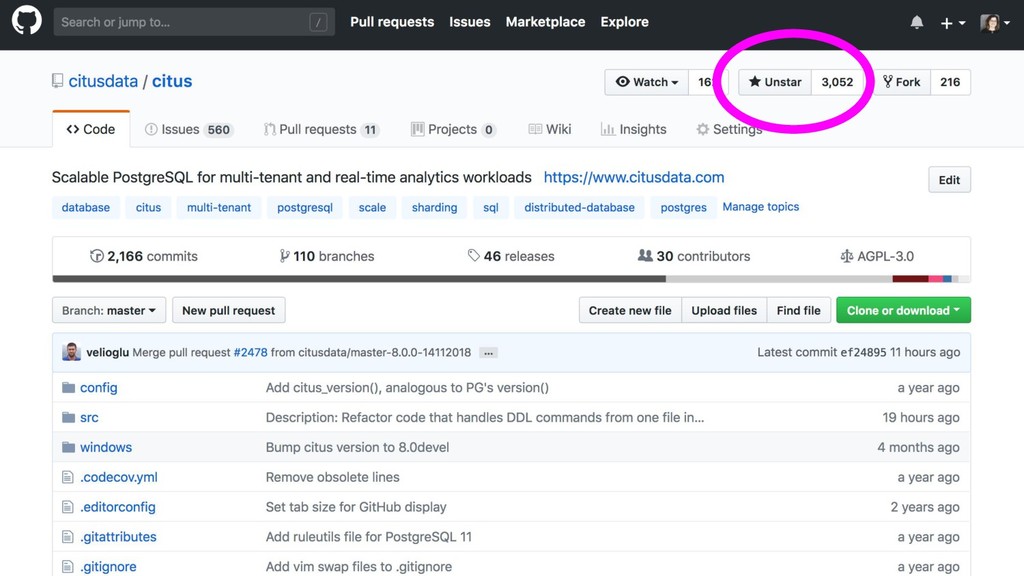
Task: View 46 releases
Action: [x=511, y=256]
